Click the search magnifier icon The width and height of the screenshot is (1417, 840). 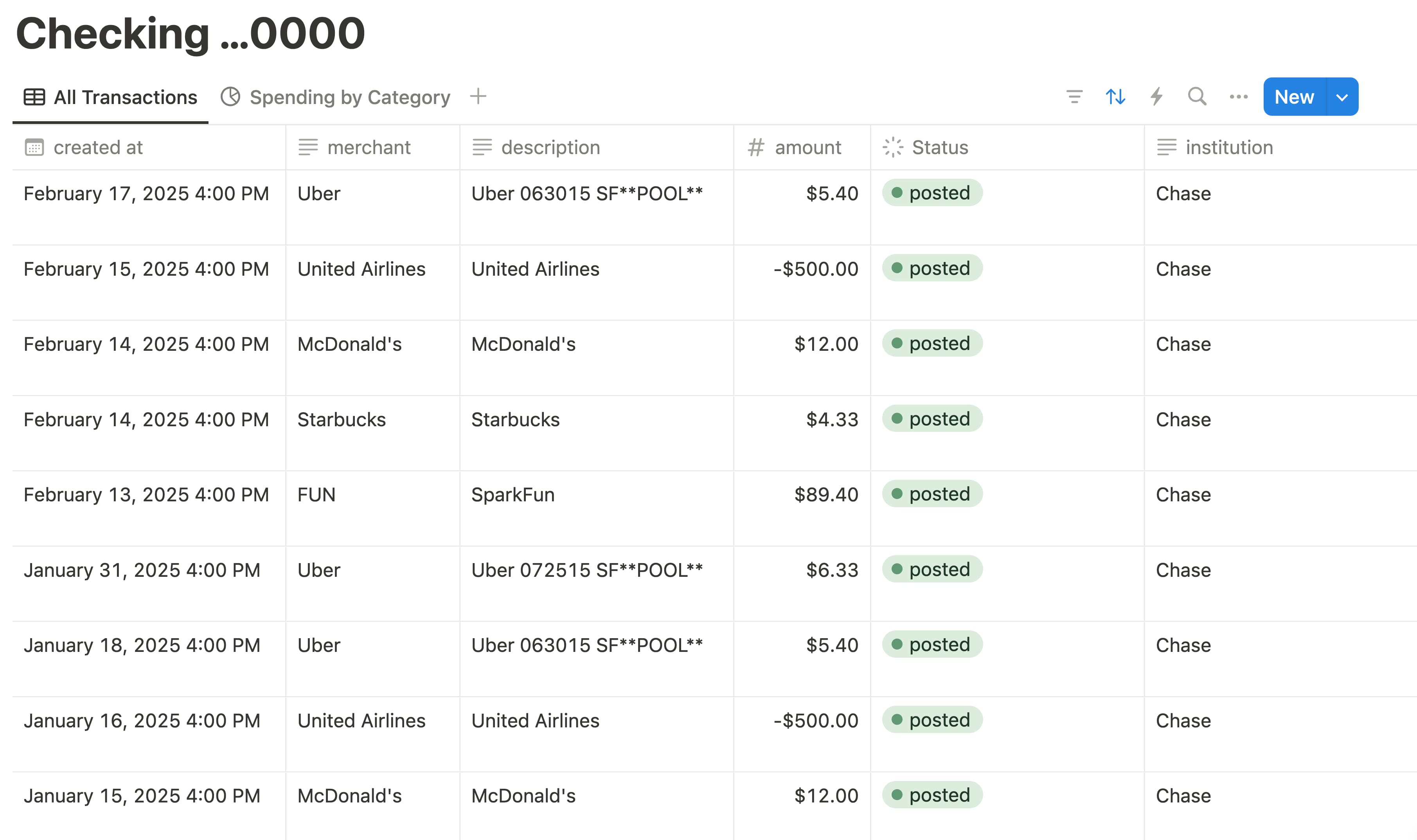tap(1197, 97)
